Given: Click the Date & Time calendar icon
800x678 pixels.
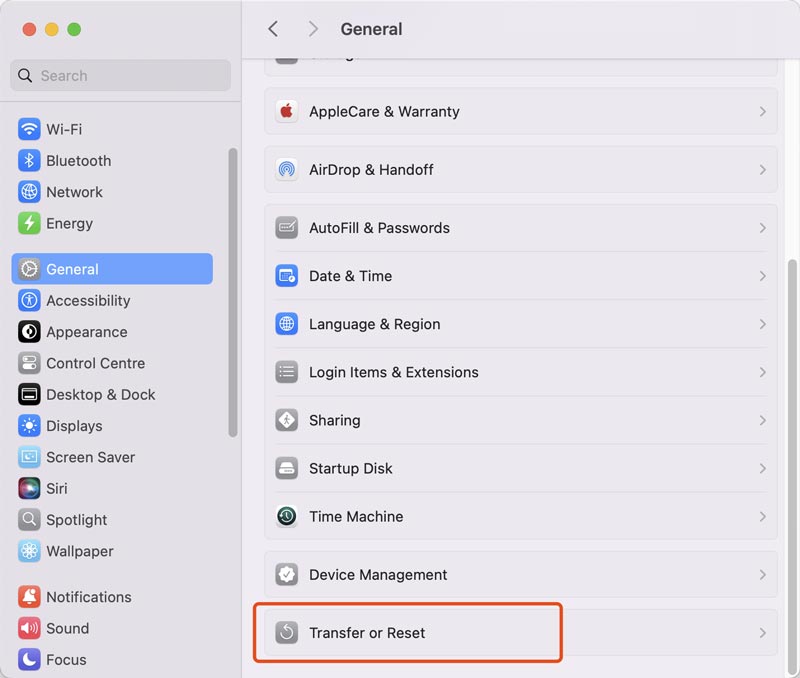Looking at the screenshot, I should [x=287, y=276].
